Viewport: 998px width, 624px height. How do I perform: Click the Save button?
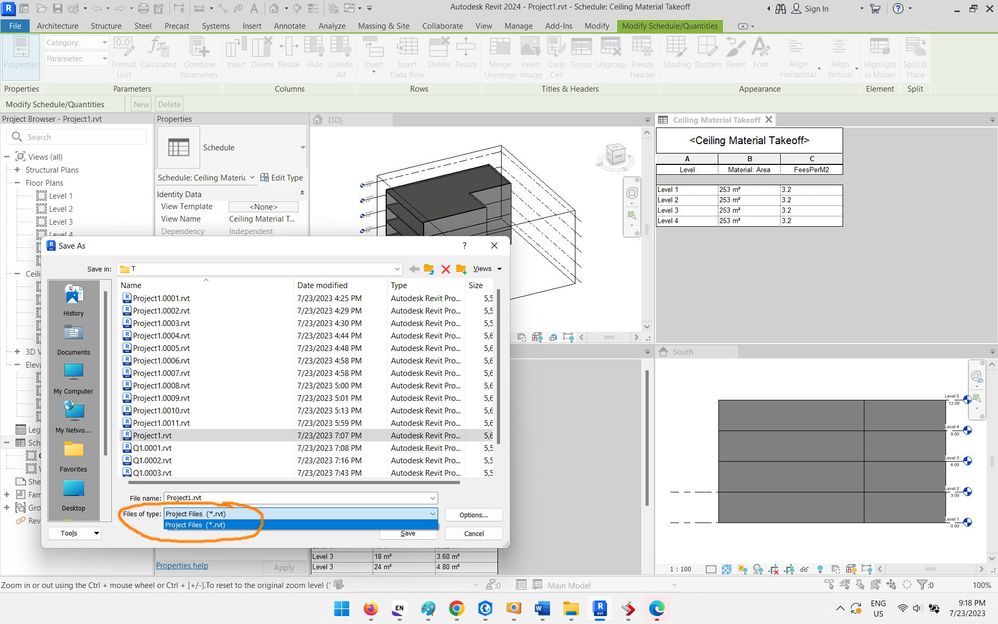408,533
